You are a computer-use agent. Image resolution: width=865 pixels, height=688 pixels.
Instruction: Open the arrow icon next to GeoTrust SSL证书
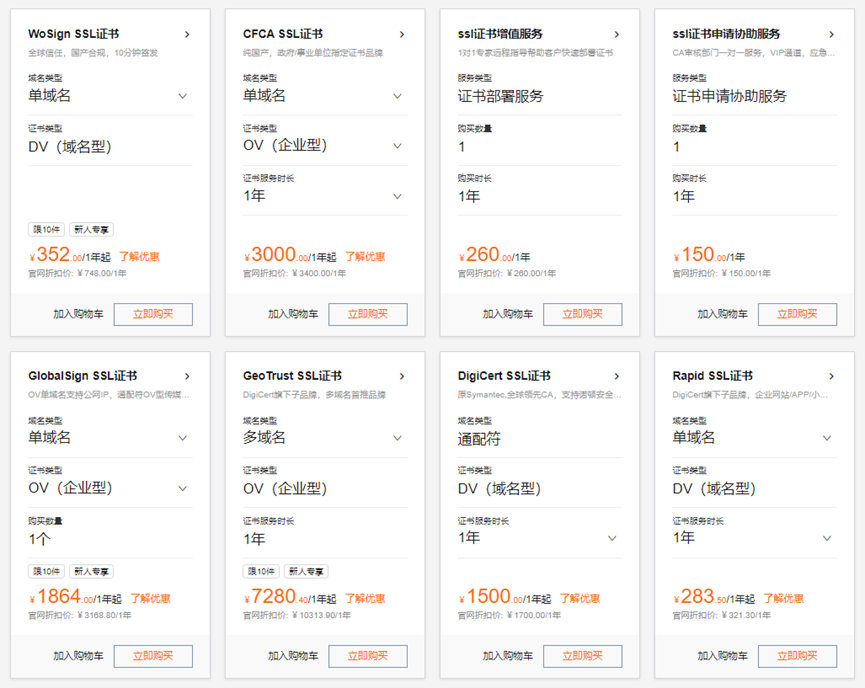click(x=402, y=376)
